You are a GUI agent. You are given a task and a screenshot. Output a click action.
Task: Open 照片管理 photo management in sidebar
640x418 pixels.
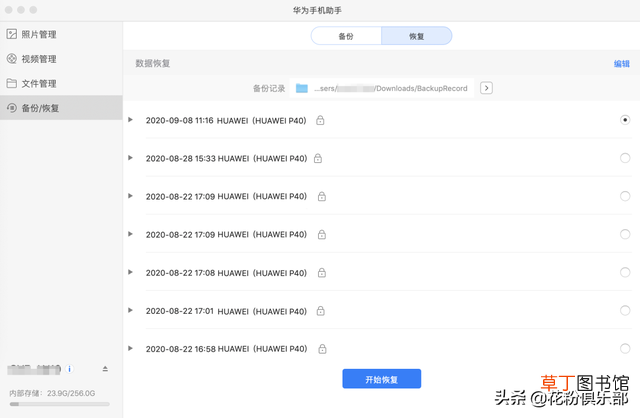point(61,34)
